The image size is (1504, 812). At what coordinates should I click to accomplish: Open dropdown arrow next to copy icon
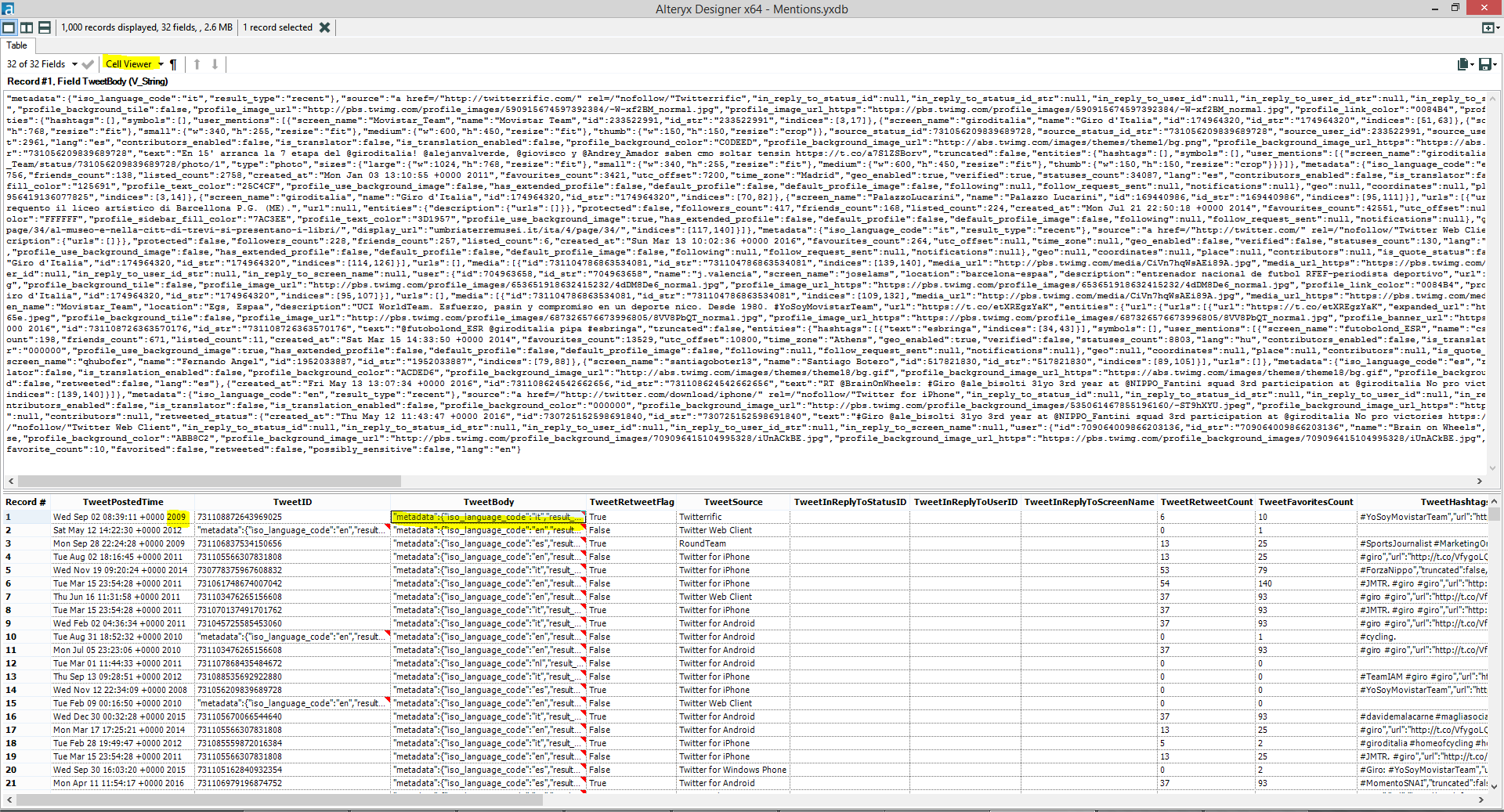click(x=1472, y=64)
